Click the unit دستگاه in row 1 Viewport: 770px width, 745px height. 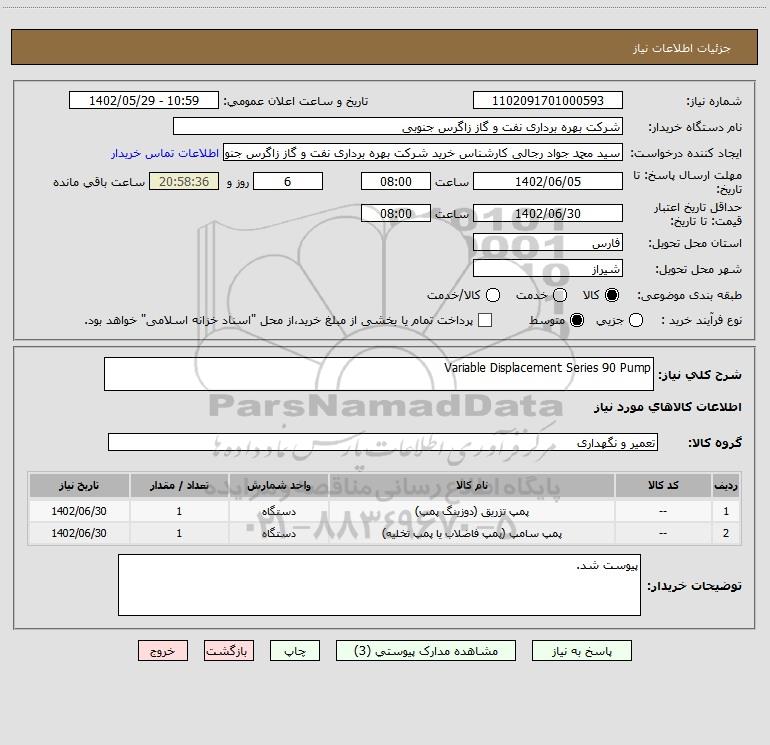[278, 511]
